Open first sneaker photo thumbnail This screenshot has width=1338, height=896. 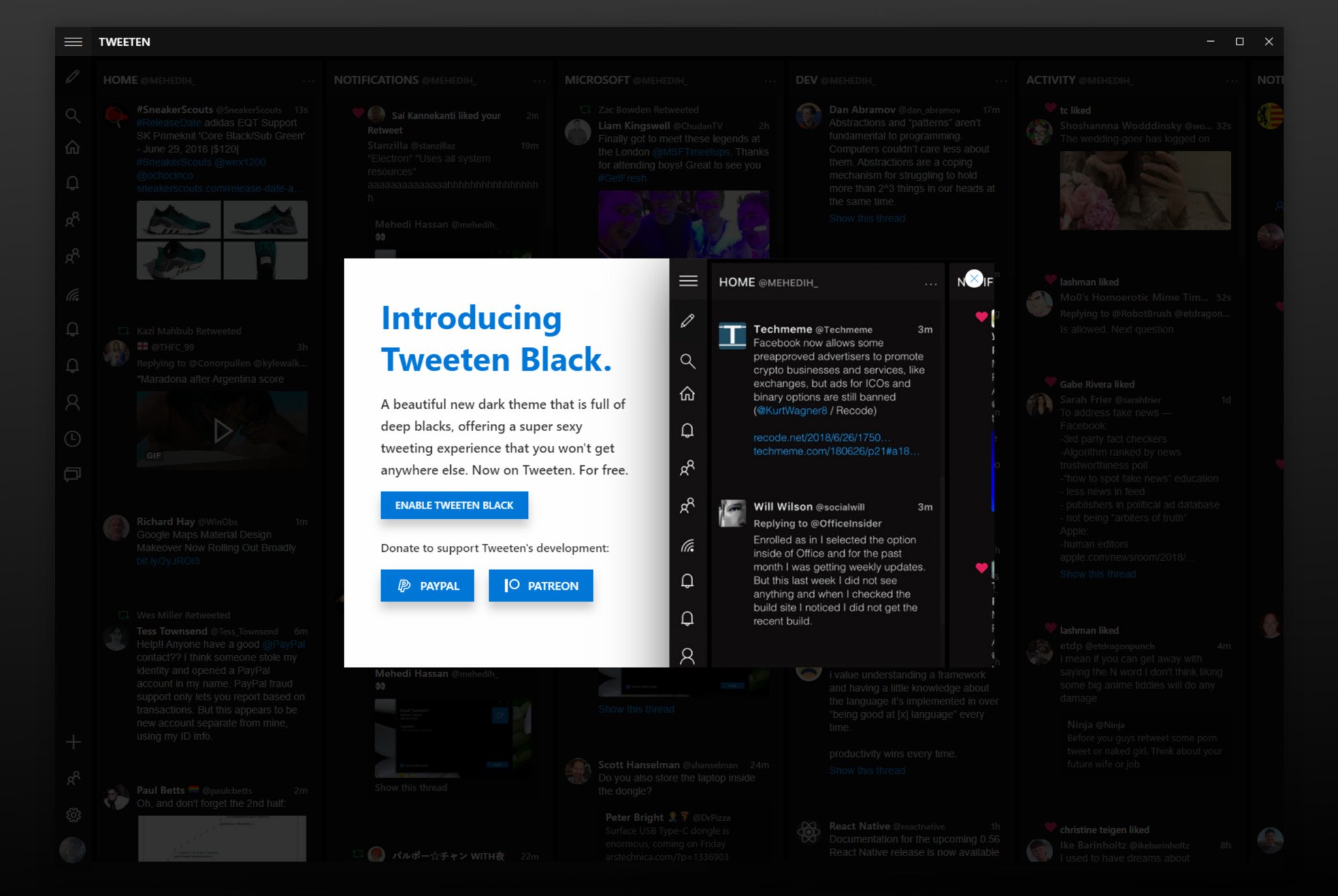pyautogui.click(x=178, y=219)
